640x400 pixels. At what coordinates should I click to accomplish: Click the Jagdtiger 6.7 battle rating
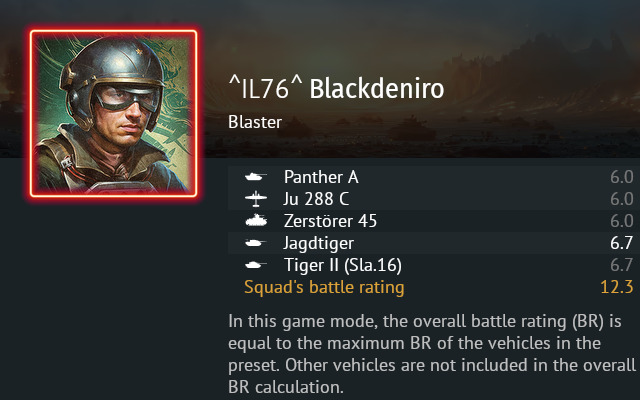[x=622, y=243]
